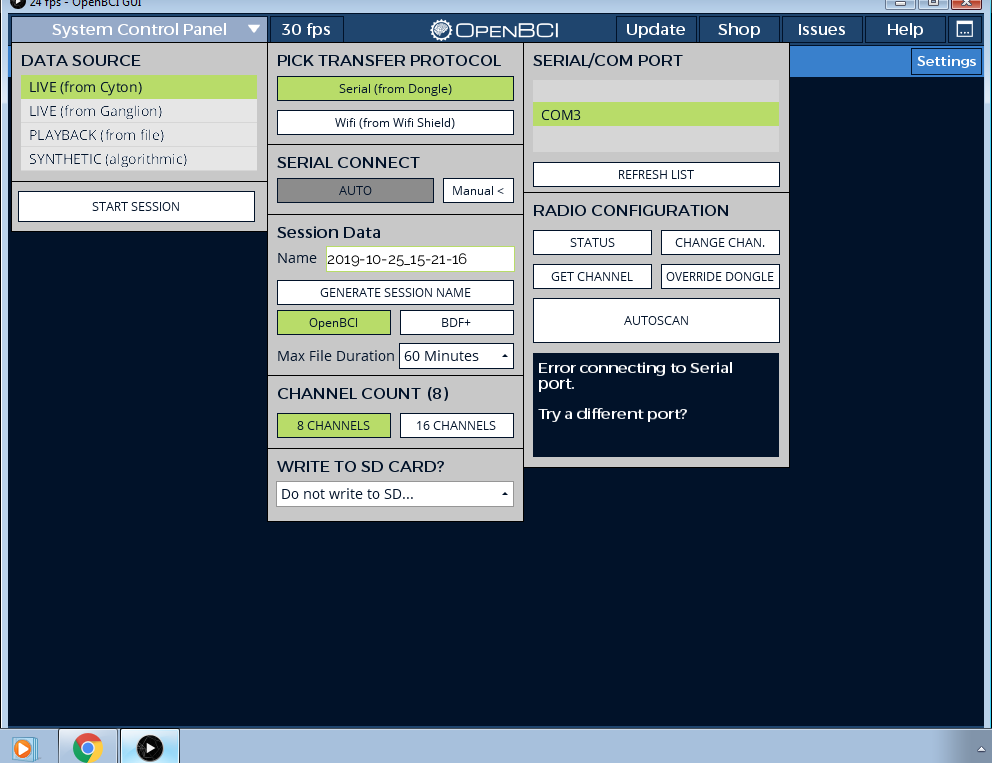Screen dimensions: 992x763
Task: Select SYNTHETIC (algorithmic) data source
Action: [139, 159]
